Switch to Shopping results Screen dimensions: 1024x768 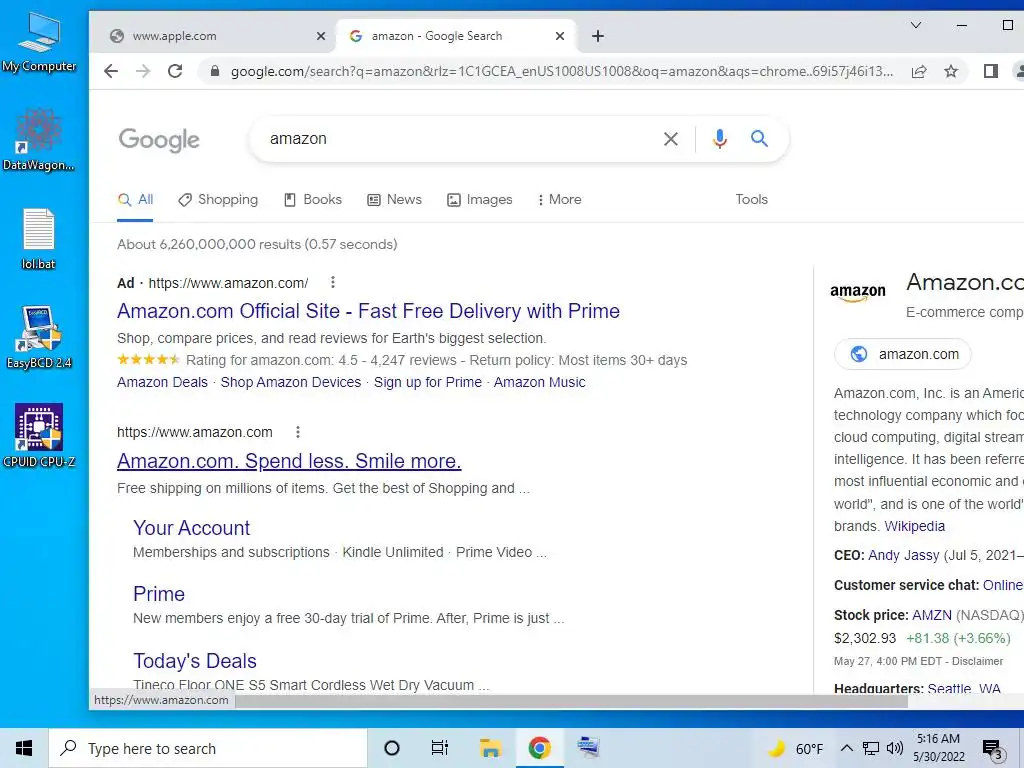[x=218, y=199]
